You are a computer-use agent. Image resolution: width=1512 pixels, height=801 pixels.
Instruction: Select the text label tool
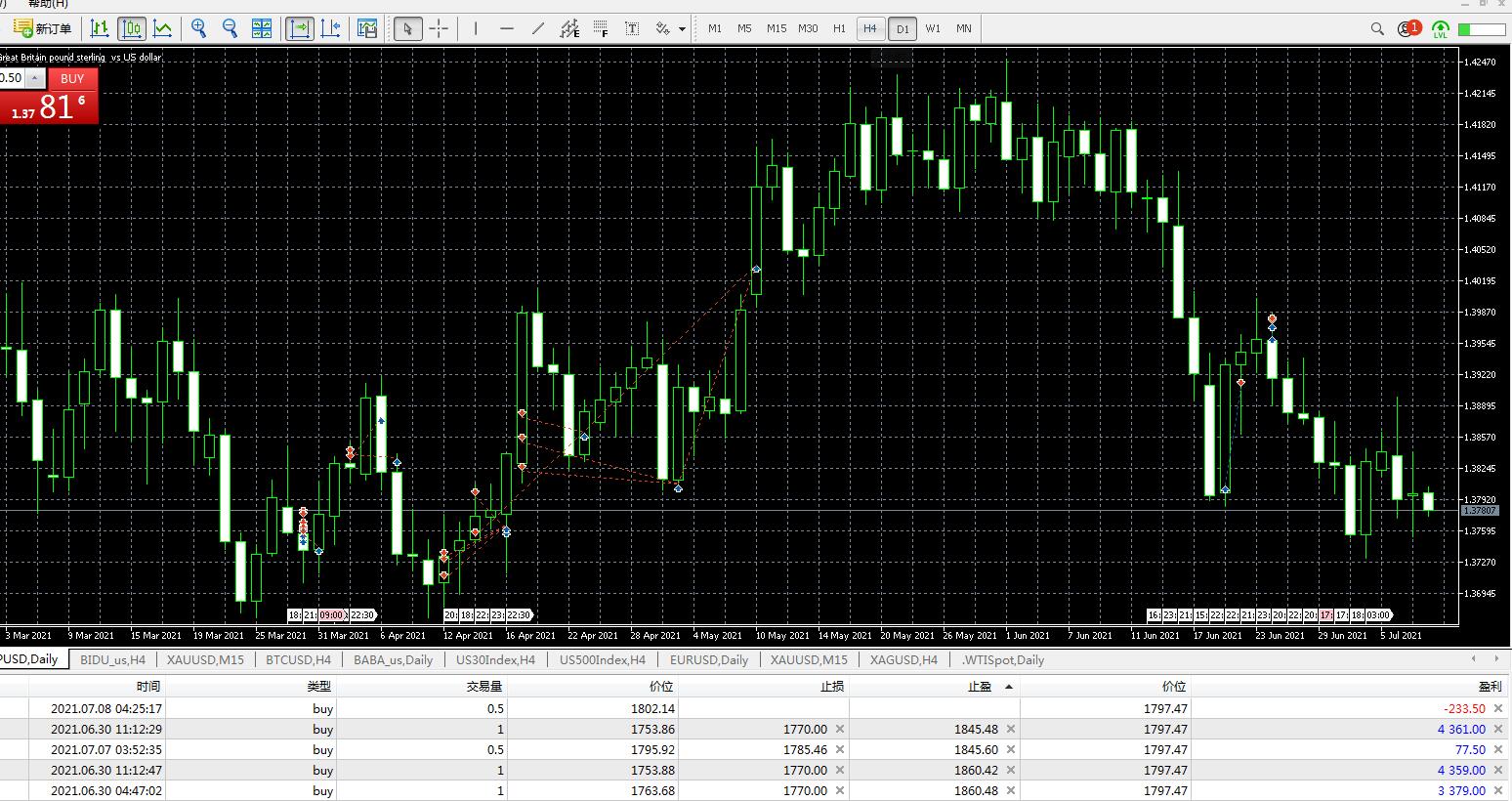[x=632, y=28]
